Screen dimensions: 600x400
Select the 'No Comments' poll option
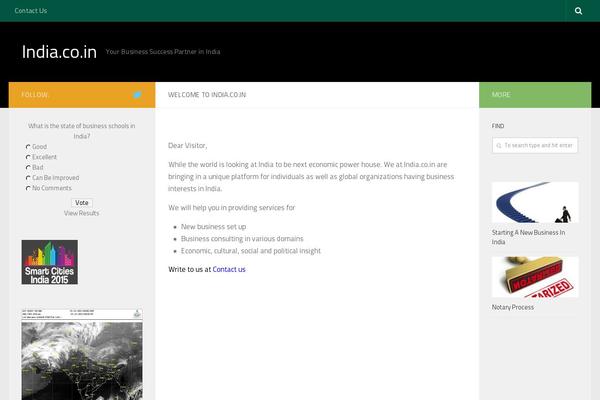[29, 188]
